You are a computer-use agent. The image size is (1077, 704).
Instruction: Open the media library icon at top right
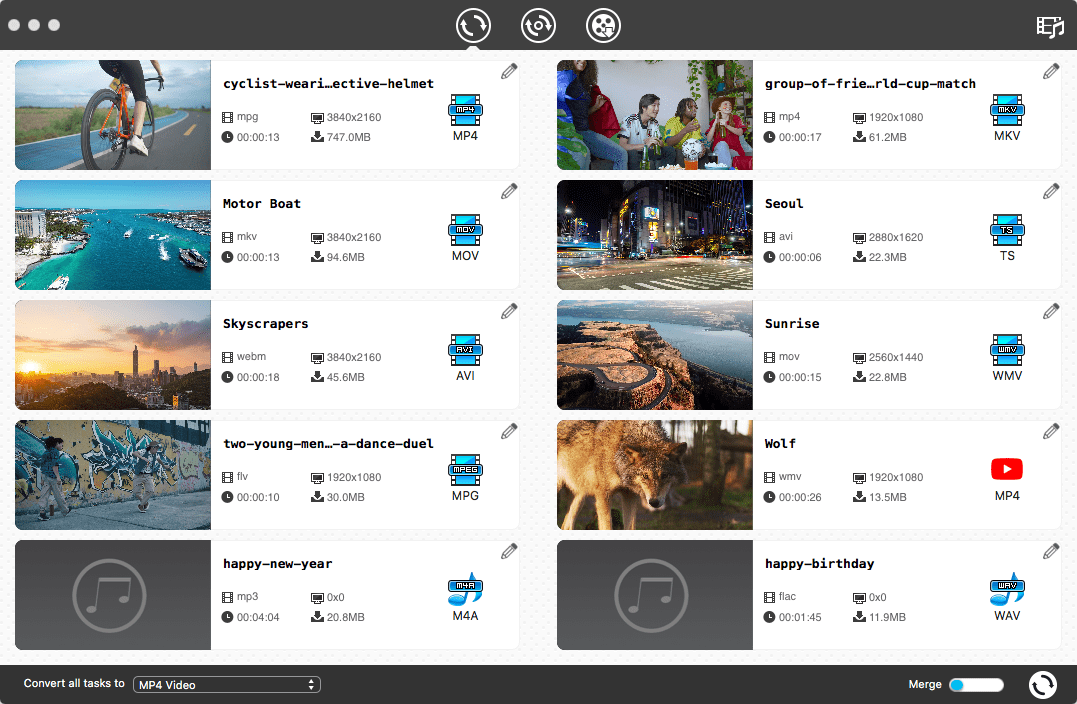1050,26
